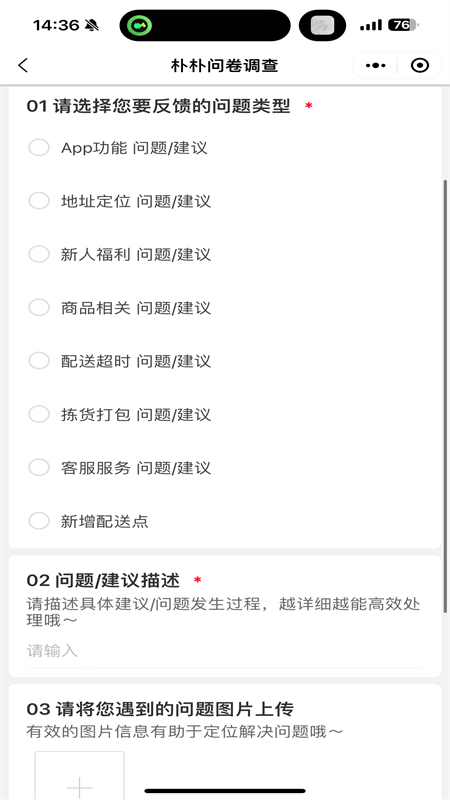Tap the 朴朴问卷调查 page title

(224, 65)
